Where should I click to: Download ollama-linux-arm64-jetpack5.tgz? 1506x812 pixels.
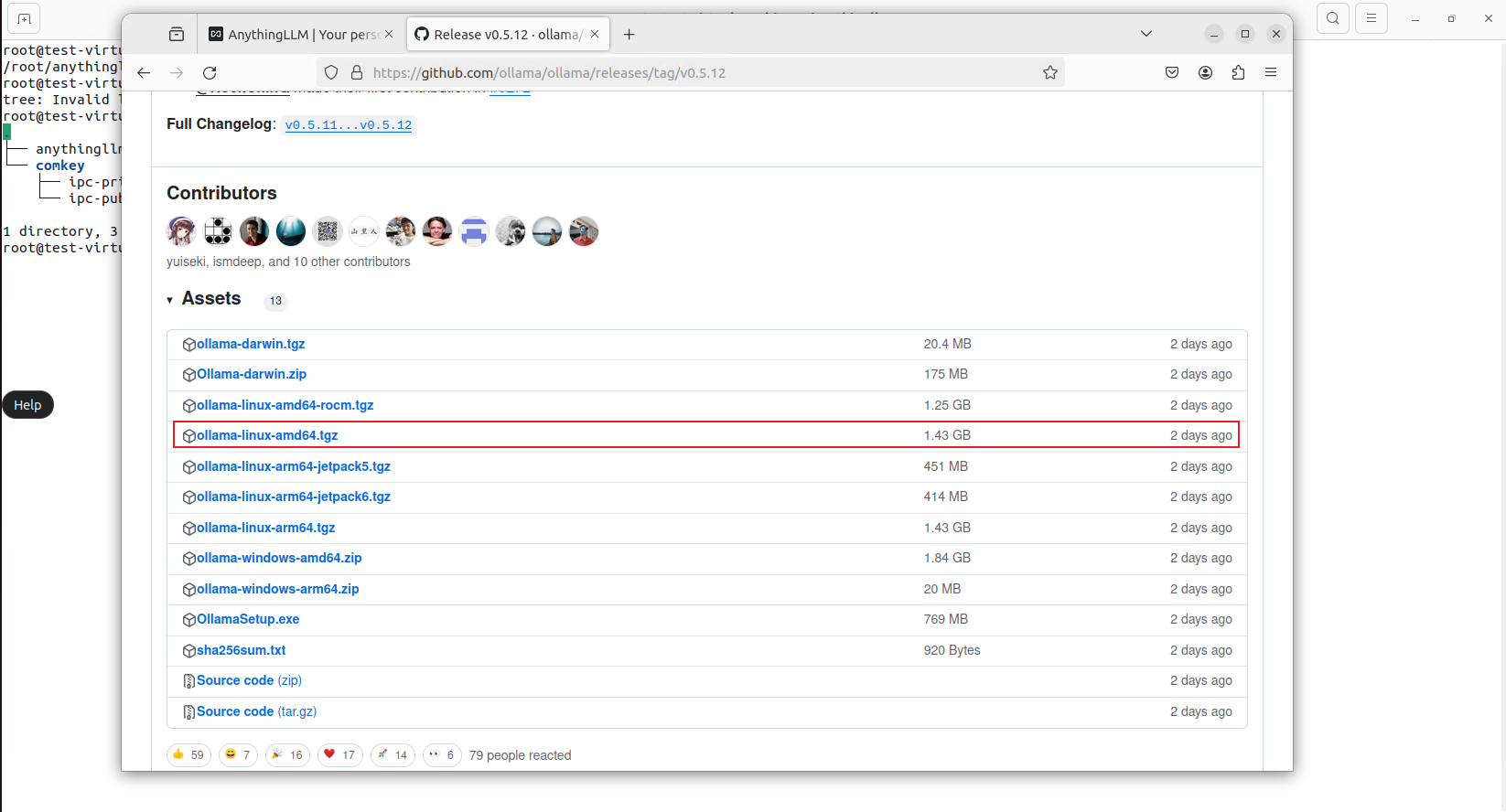coord(294,466)
